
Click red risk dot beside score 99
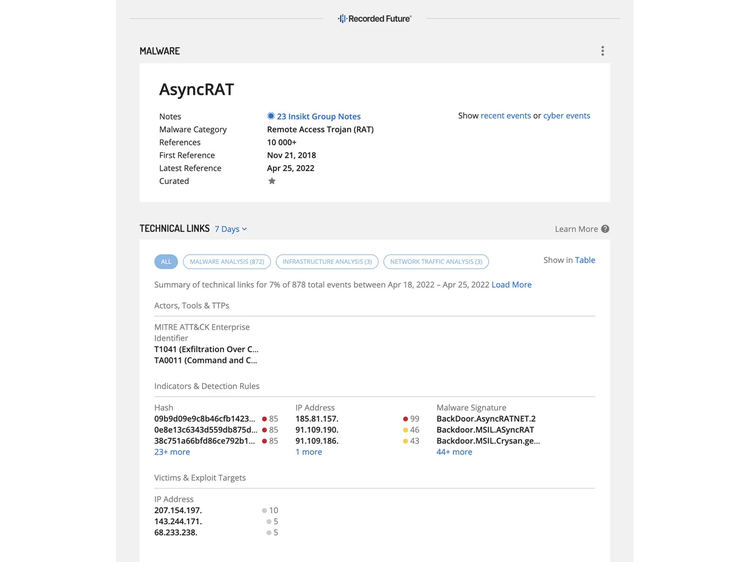pyautogui.click(x=403, y=418)
